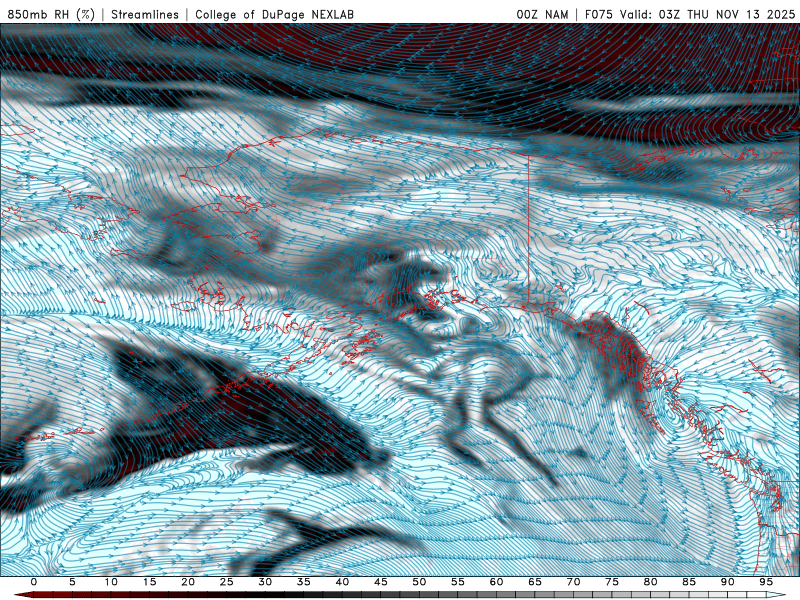Select the '75' color scale label
The image size is (800, 600).
612,582
